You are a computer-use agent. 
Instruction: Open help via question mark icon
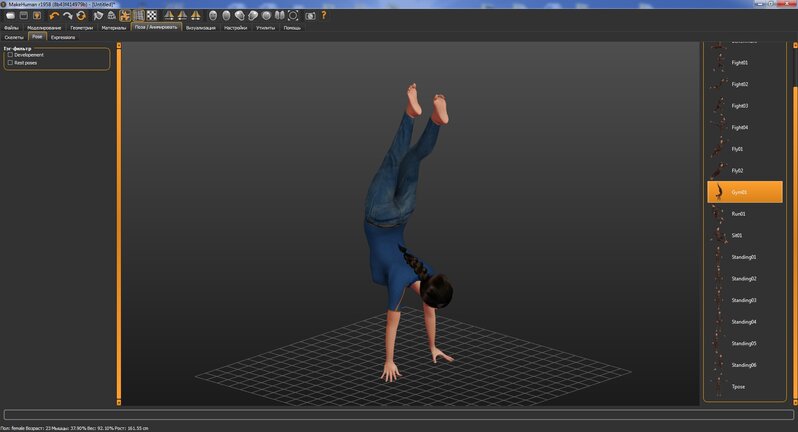click(x=324, y=16)
